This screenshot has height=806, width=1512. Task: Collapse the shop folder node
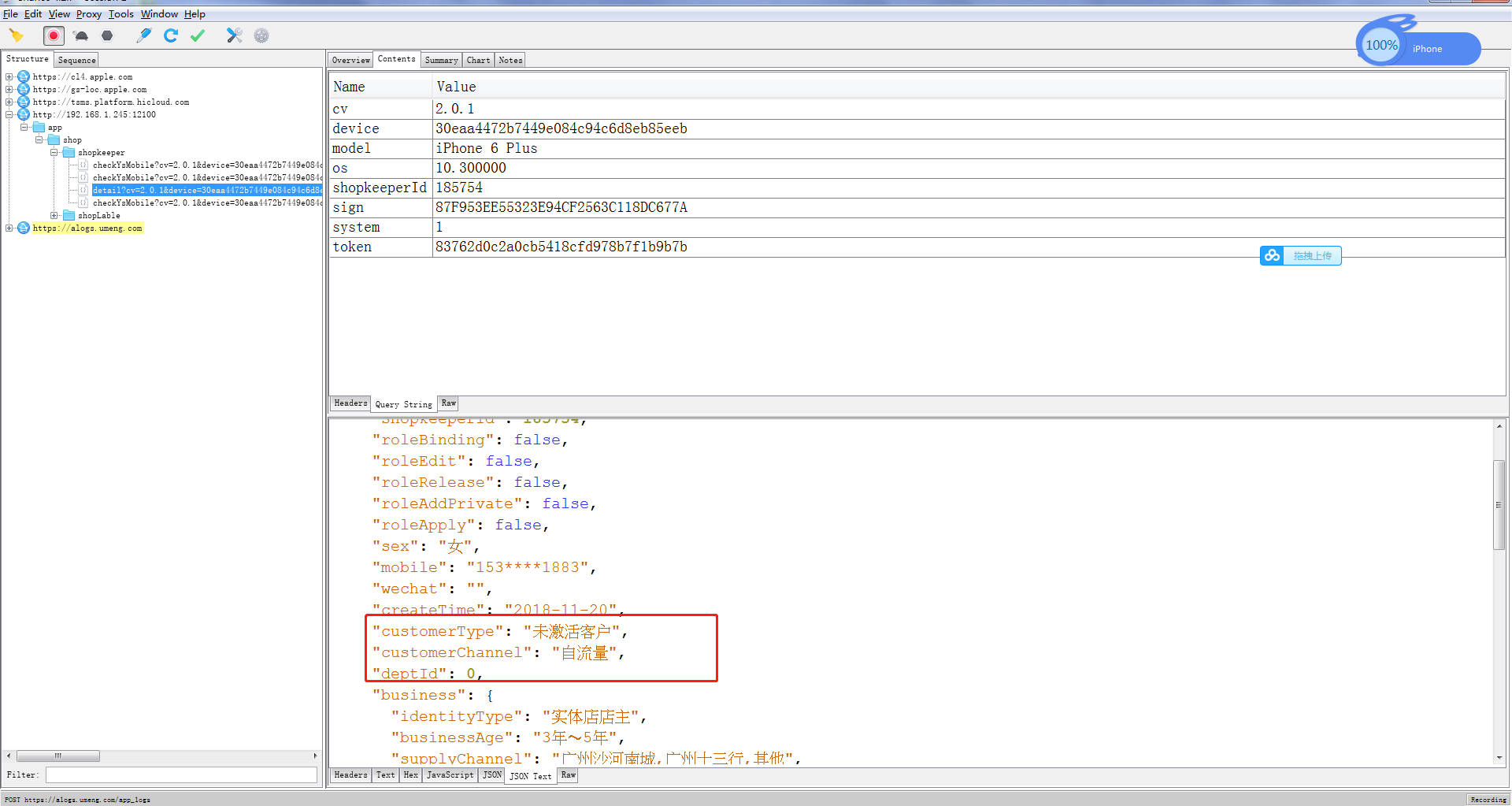[39, 139]
